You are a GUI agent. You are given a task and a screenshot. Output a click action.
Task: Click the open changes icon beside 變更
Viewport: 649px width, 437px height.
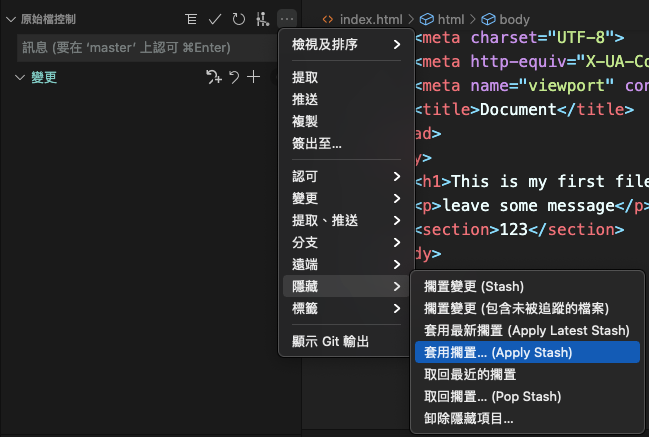click(x=214, y=77)
